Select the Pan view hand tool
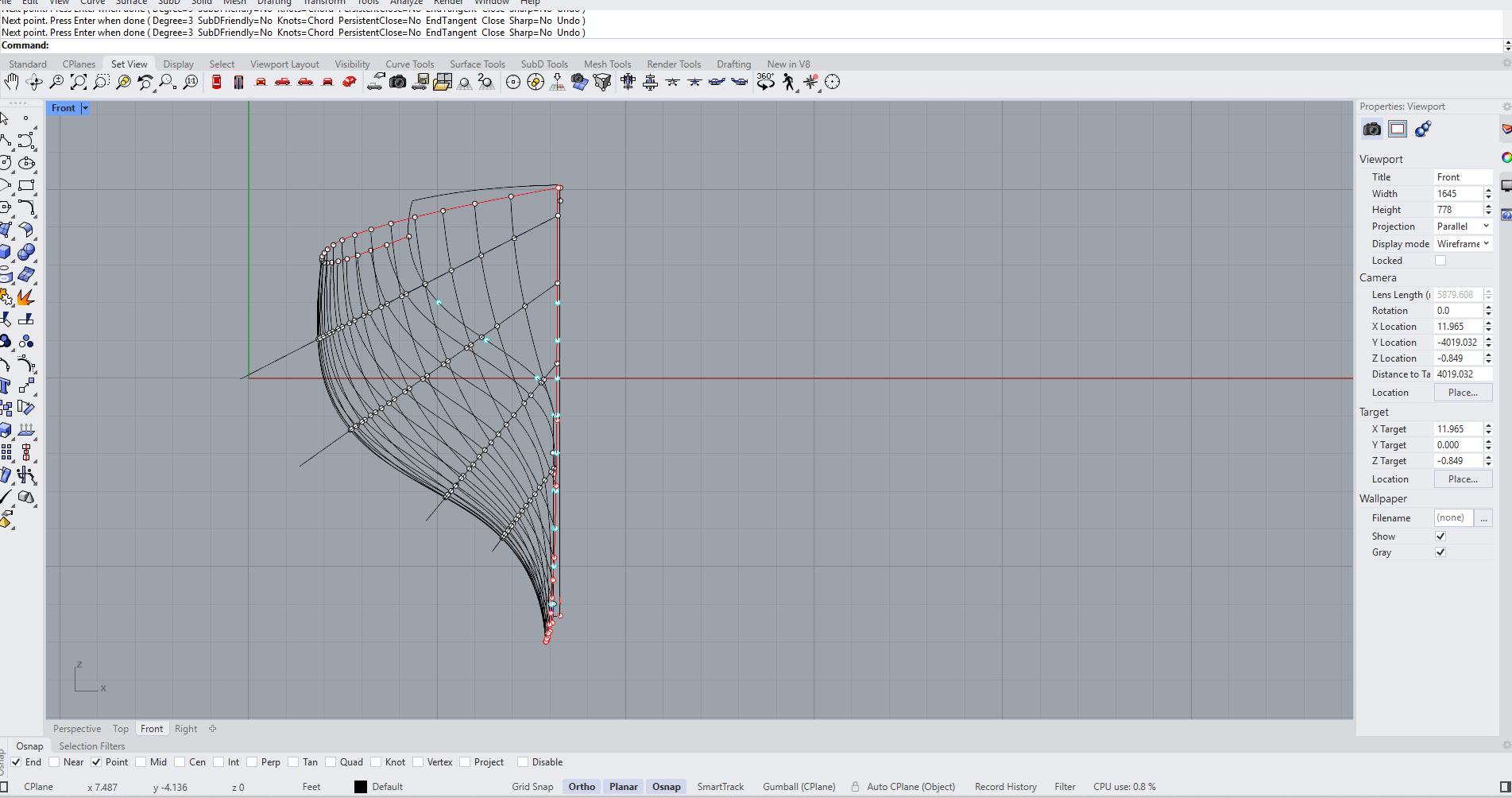 tap(11, 82)
